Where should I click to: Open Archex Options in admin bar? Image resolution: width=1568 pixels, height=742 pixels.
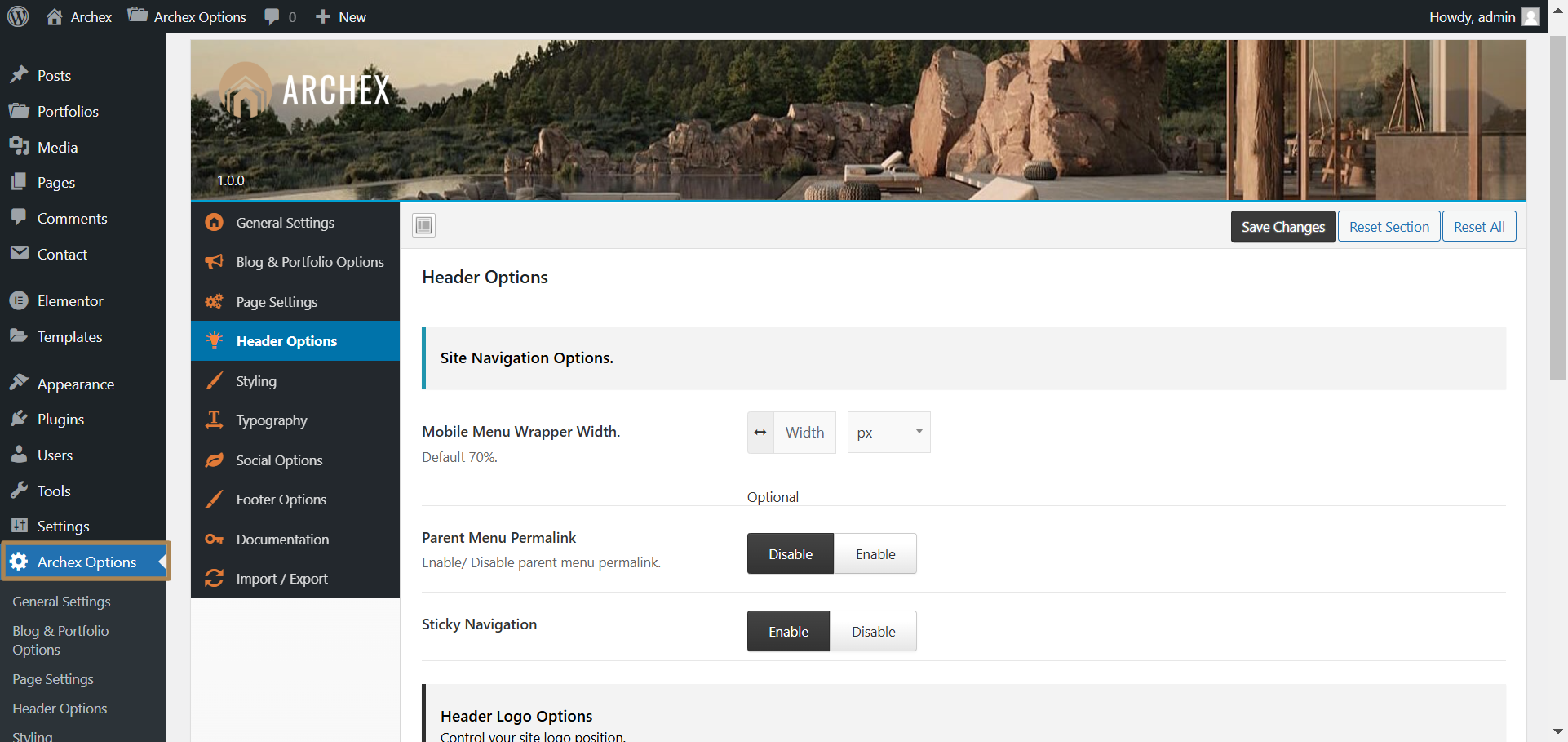pyautogui.click(x=187, y=16)
